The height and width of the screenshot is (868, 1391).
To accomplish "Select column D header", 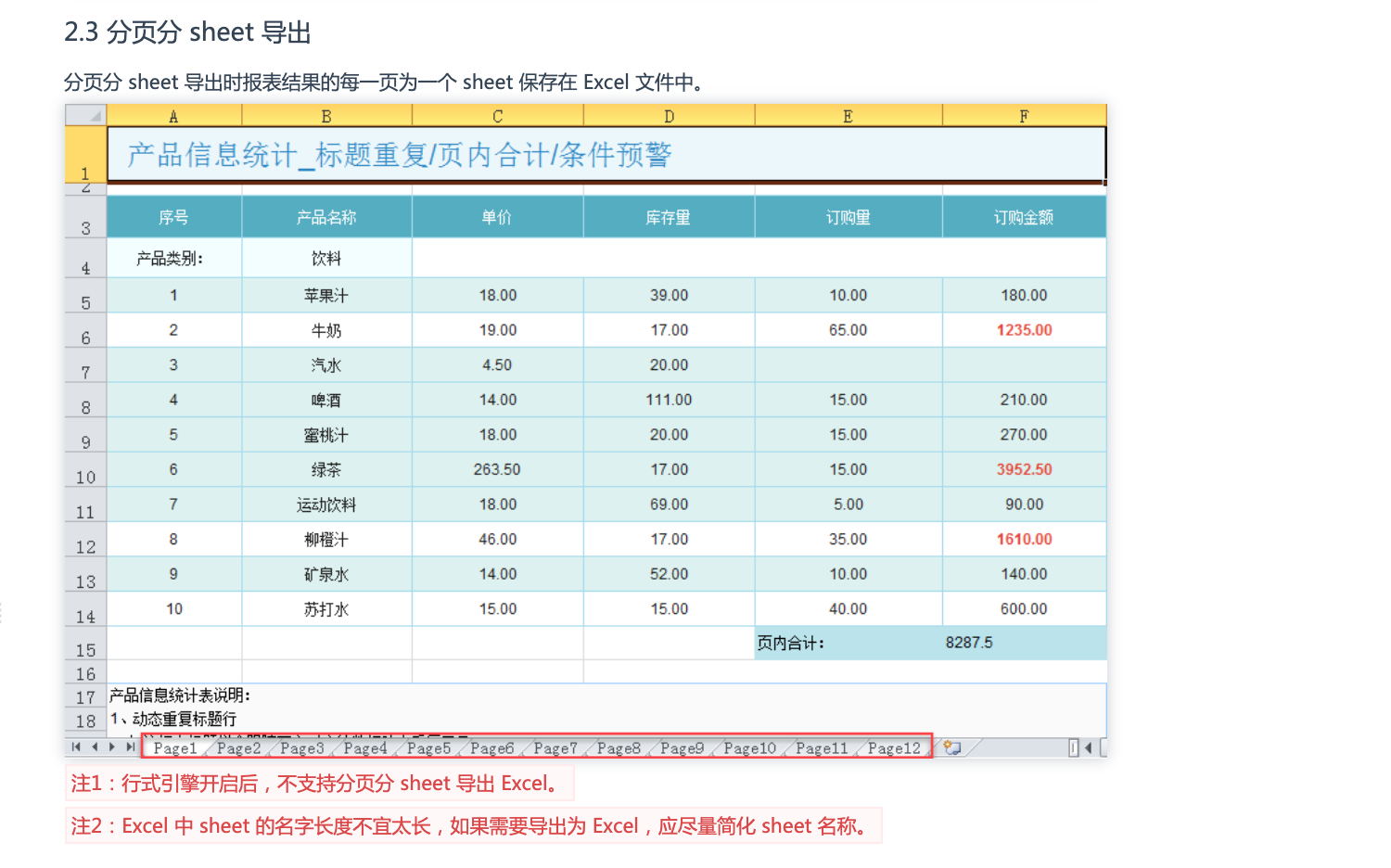I will [669, 116].
